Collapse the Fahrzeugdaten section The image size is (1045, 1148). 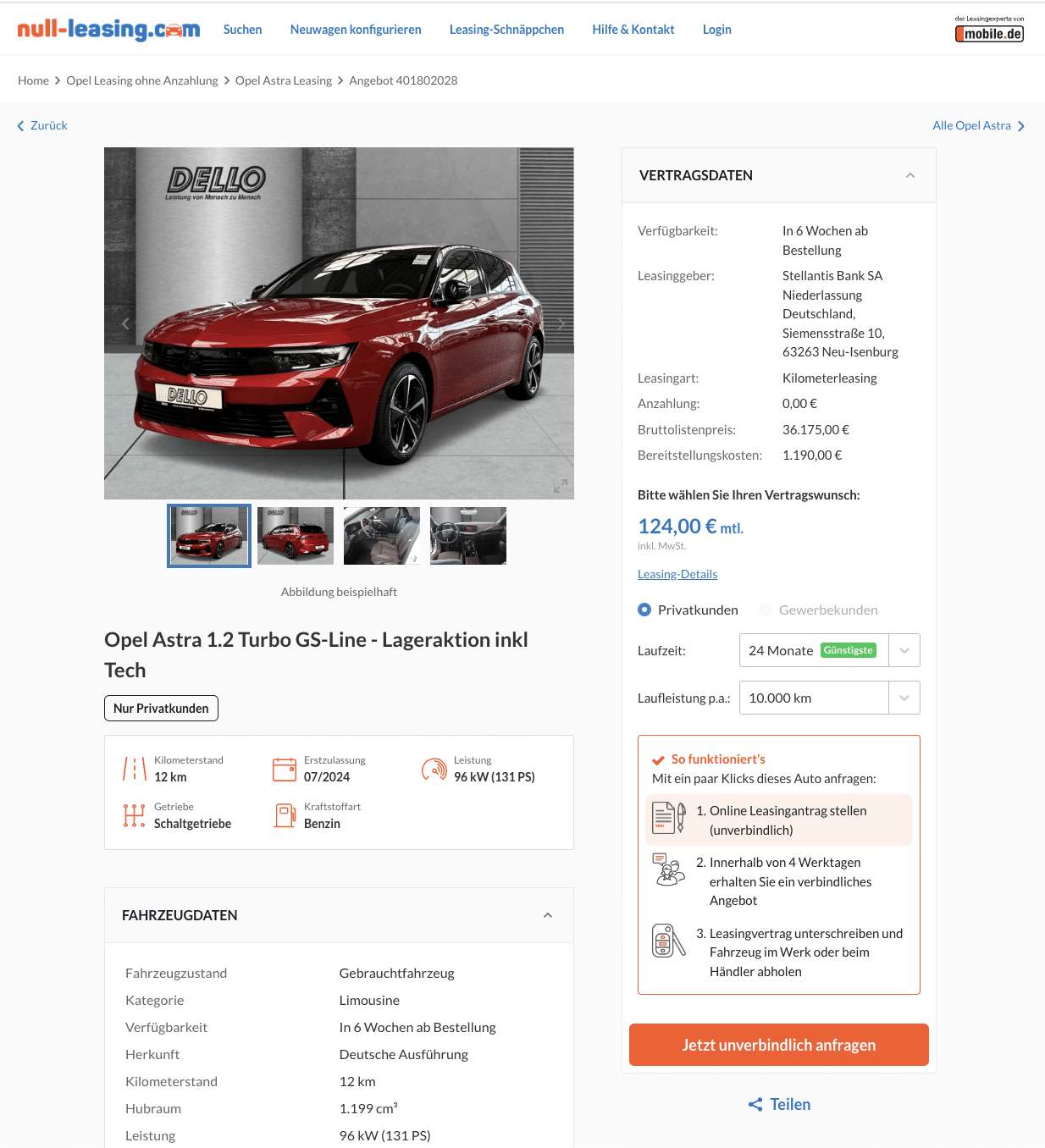(x=548, y=915)
